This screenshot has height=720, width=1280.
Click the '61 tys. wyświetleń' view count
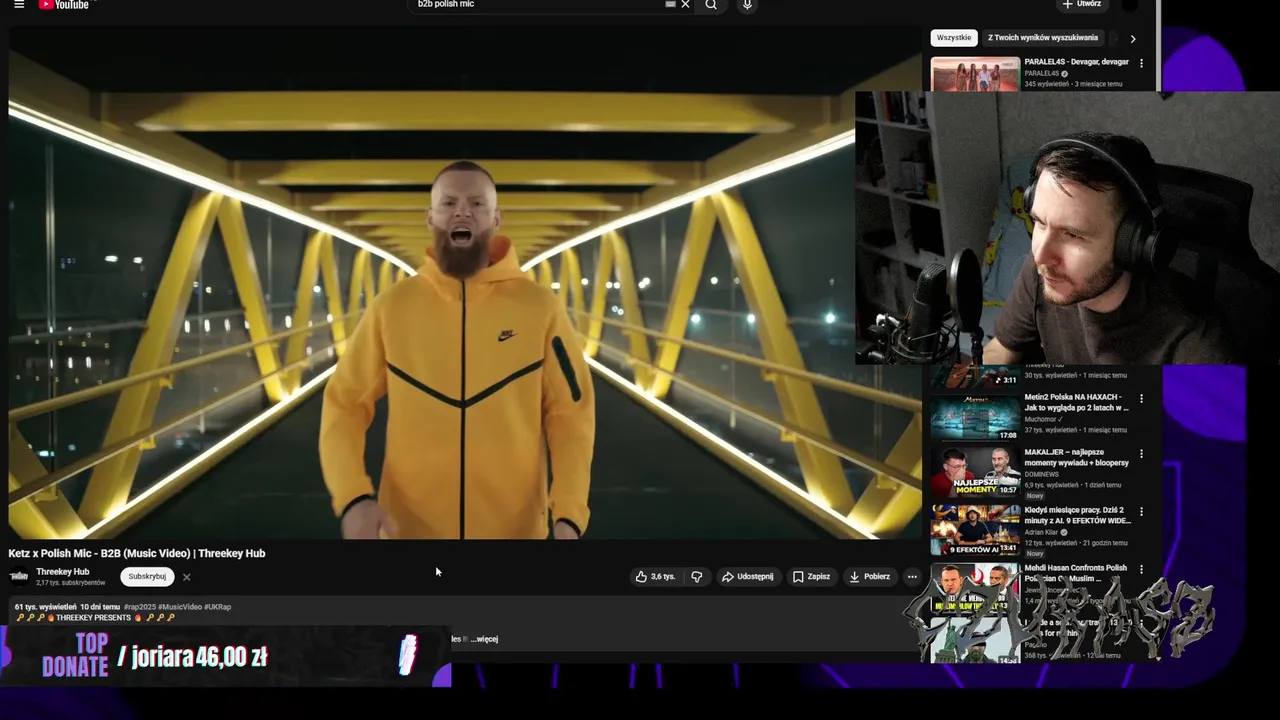45,607
